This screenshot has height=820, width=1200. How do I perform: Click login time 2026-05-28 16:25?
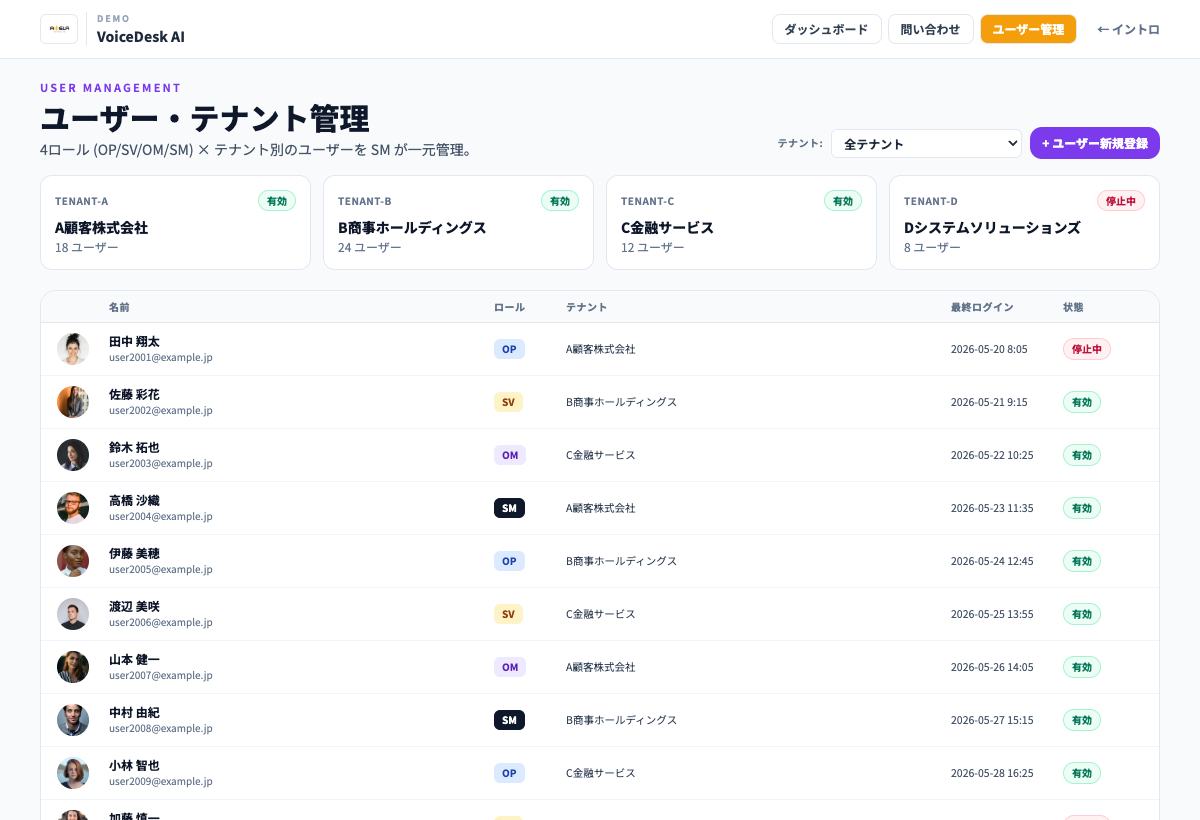point(992,773)
